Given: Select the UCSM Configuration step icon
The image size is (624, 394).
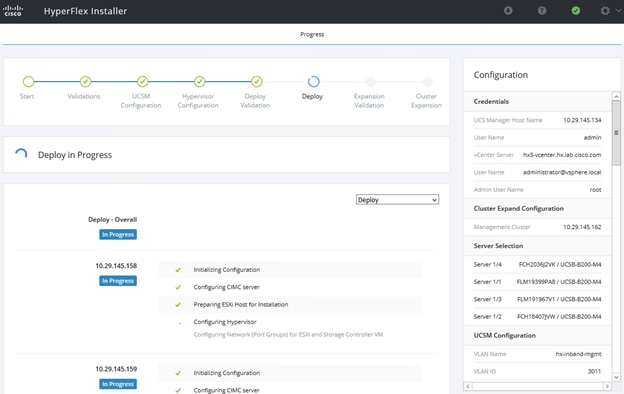Looking at the screenshot, I should click(x=142, y=82).
